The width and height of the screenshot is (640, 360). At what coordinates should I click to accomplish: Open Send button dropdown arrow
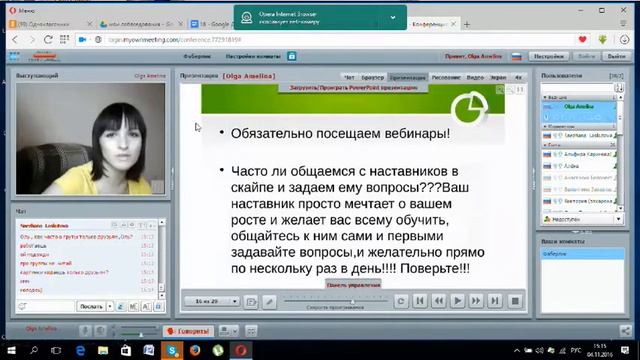pyautogui.click(x=110, y=306)
